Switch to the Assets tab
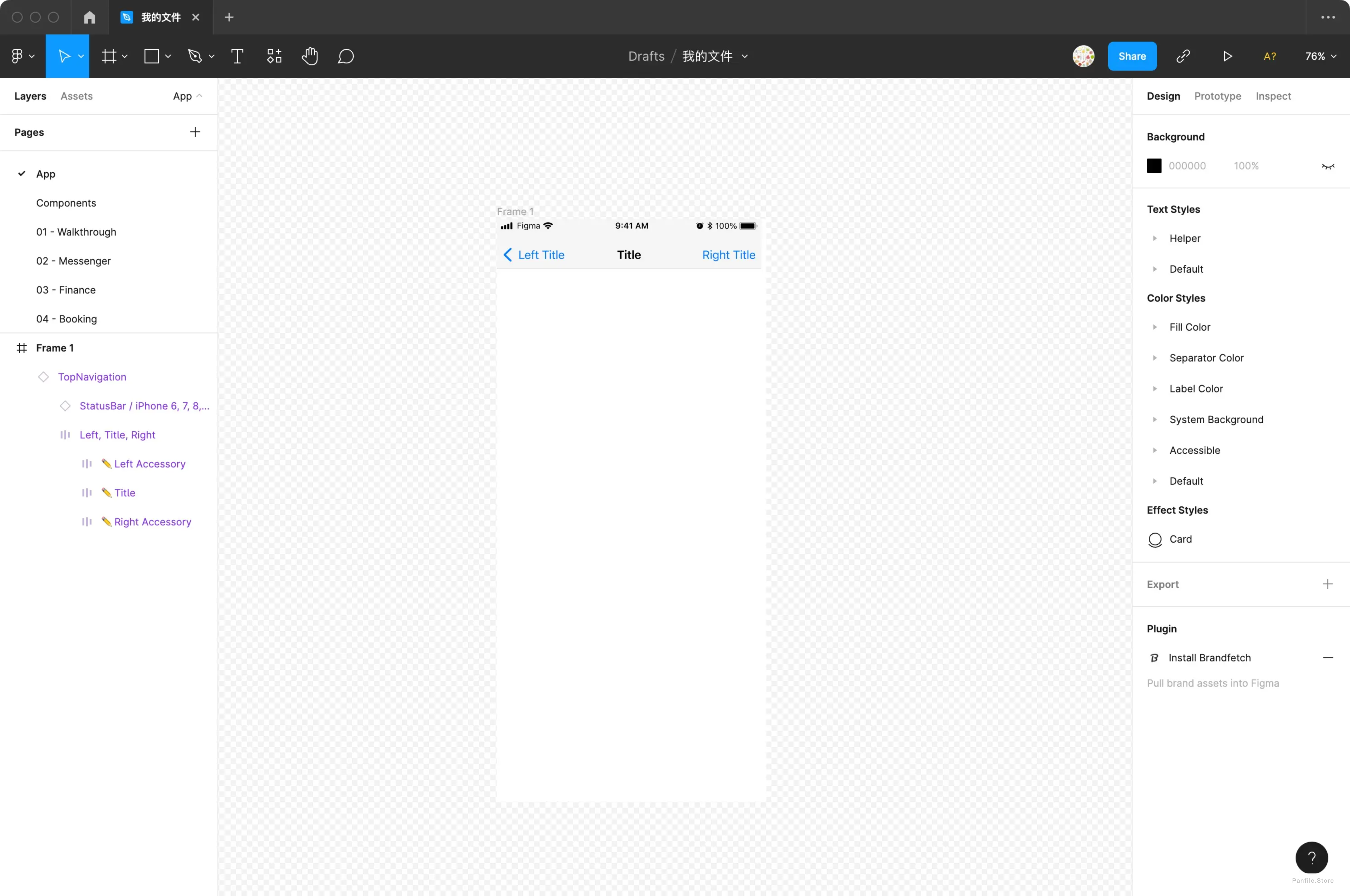This screenshot has width=1350, height=896. [77, 96]
